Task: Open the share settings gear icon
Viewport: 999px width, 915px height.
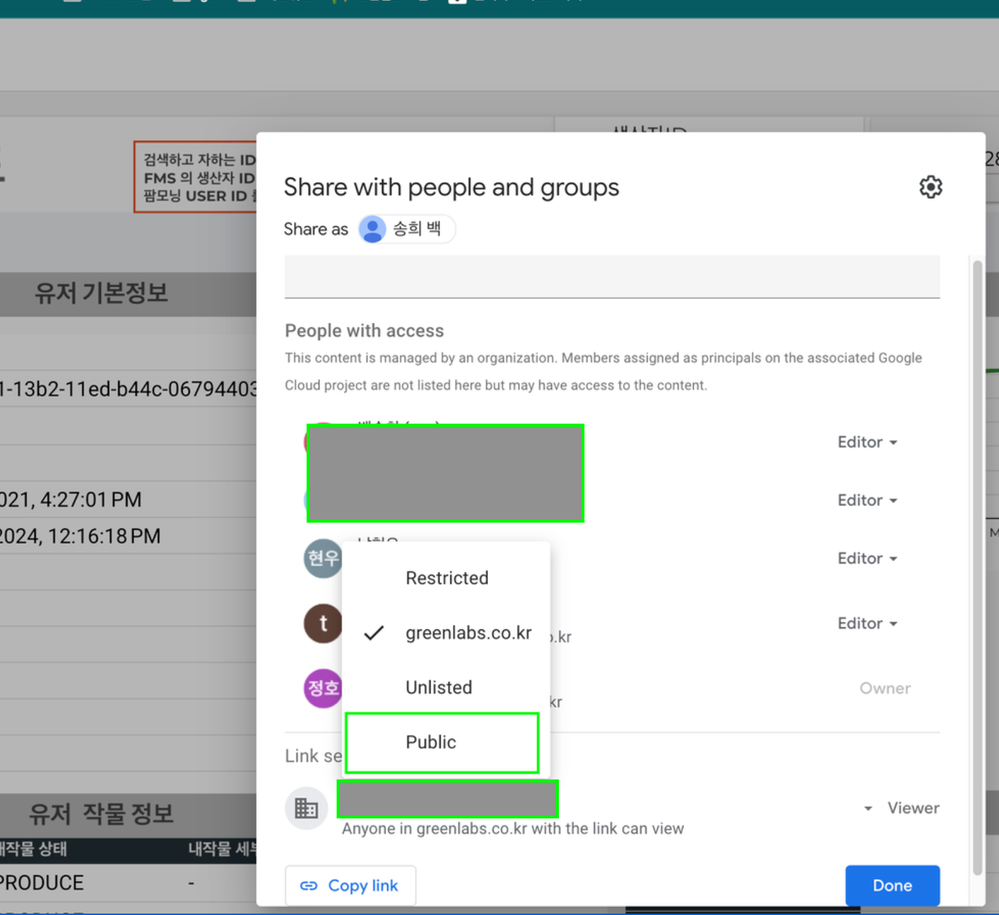Action: click(930, 187)
